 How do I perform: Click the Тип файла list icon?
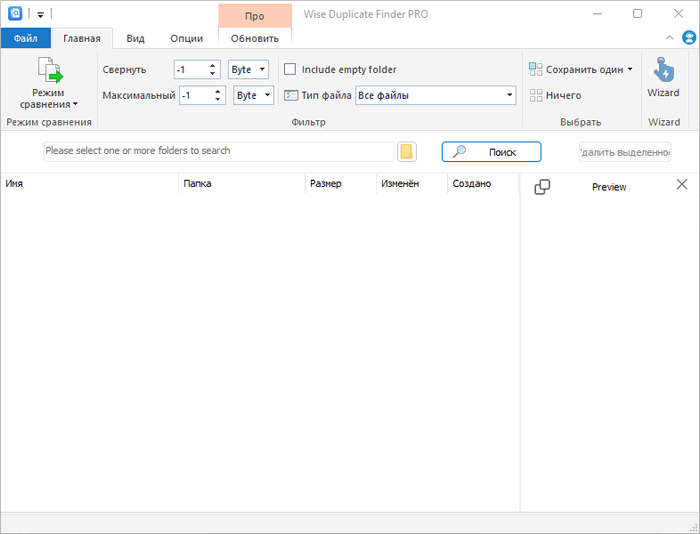[291, 96]
